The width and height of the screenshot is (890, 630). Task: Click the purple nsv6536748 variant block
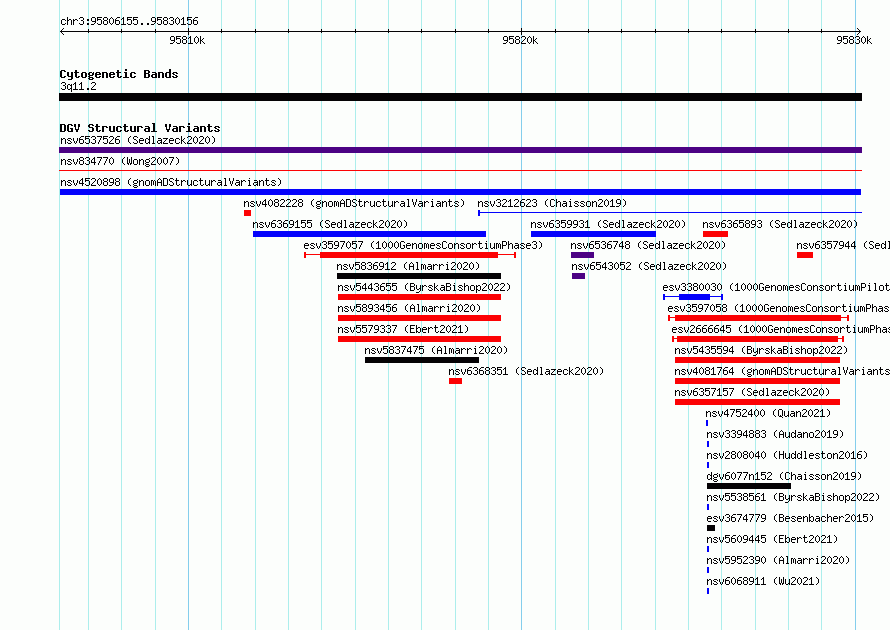[582, 255]
